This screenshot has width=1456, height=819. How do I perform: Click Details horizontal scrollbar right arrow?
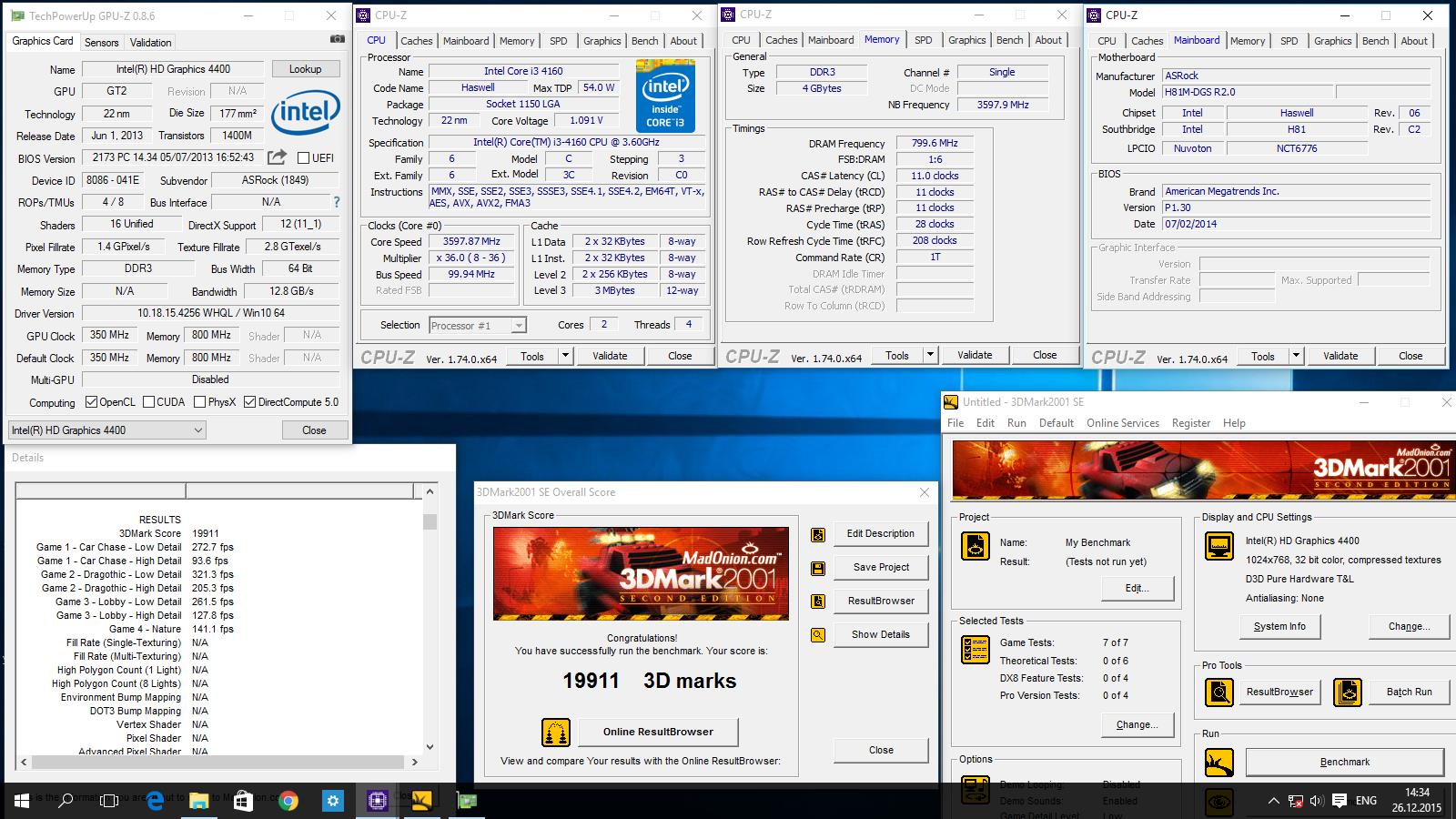click(414, 763)
